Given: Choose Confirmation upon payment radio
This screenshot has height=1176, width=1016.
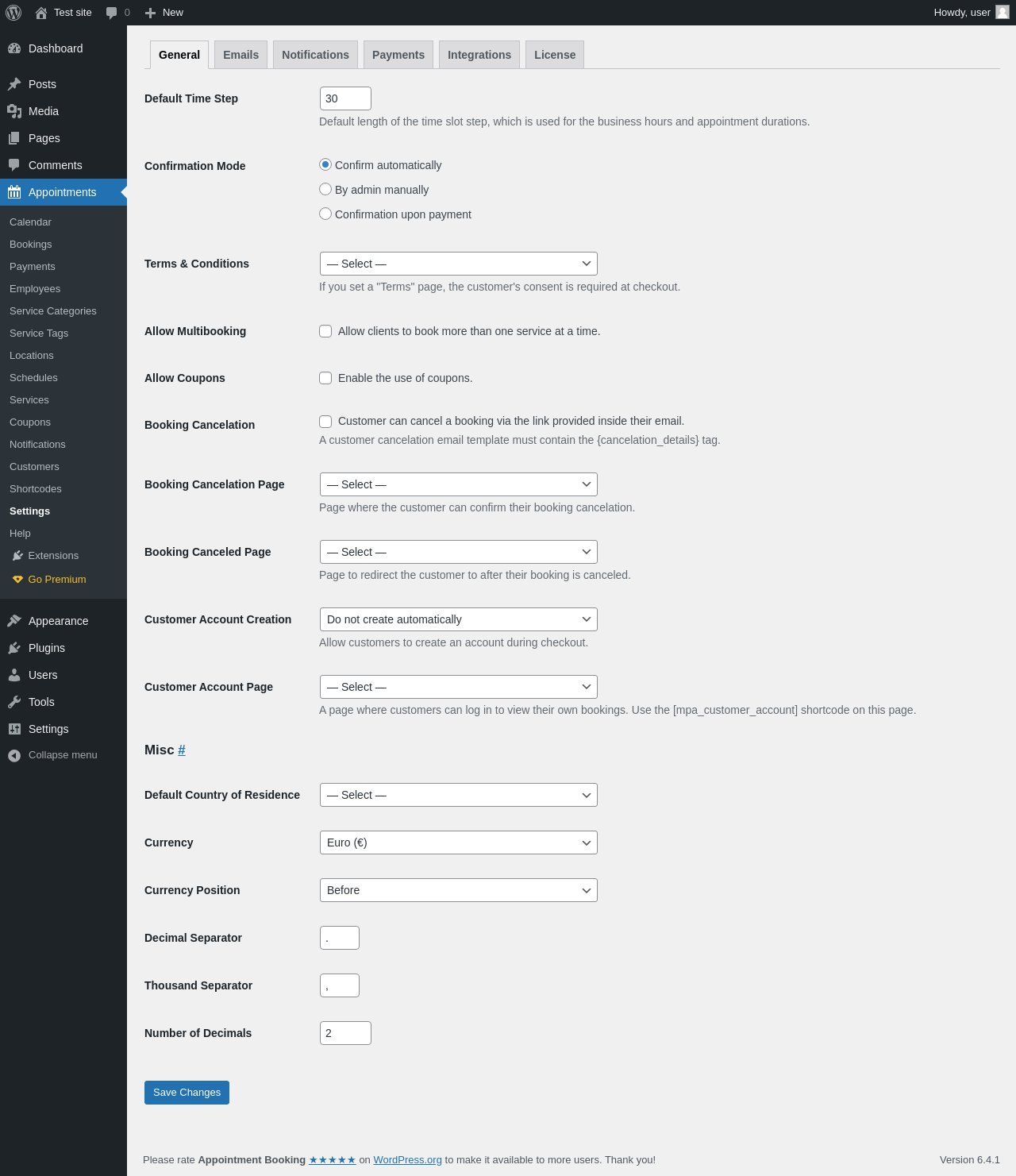Looking at the screenshot, I should (x=325, y=214).
